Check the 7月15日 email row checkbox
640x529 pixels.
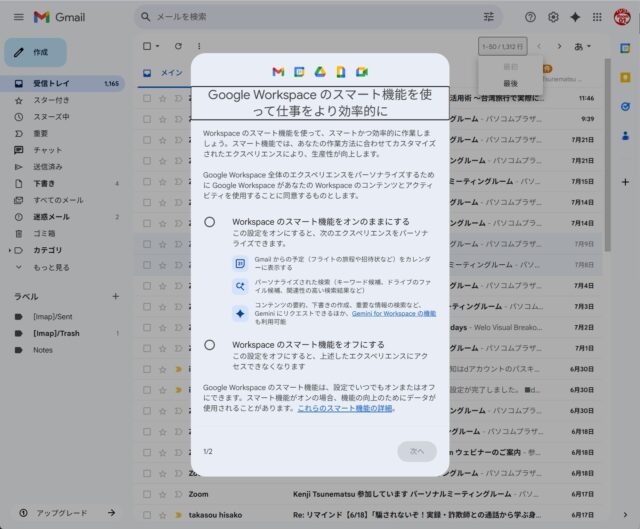click(x=147, y=182)
